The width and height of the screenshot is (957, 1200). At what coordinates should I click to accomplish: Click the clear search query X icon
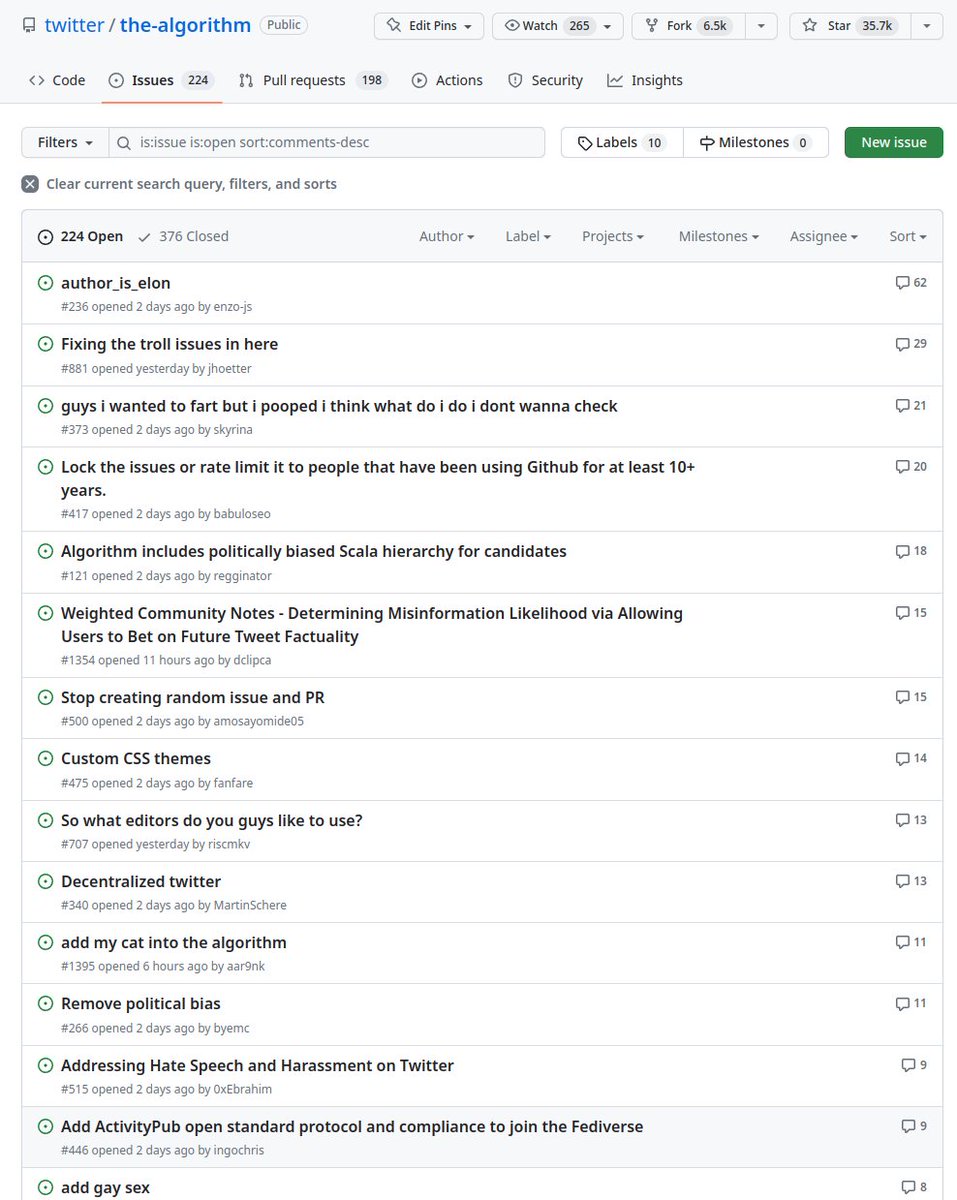(x=29, y=184)
